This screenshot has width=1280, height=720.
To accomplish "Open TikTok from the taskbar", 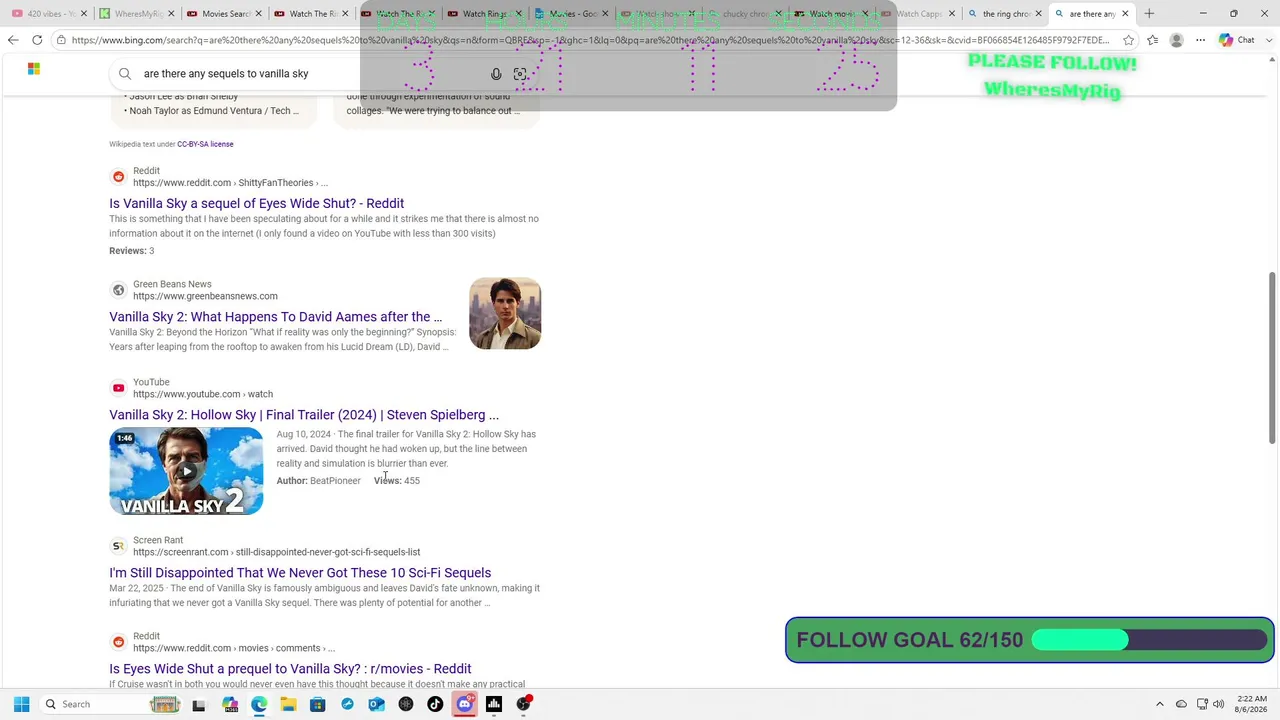I will pos(435,704).
